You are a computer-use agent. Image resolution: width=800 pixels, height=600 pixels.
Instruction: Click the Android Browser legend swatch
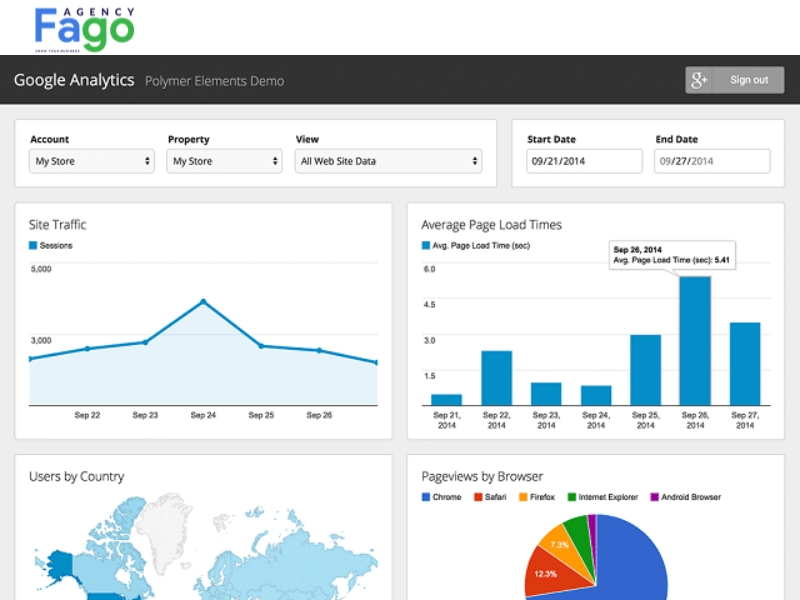tap(655, 497)
